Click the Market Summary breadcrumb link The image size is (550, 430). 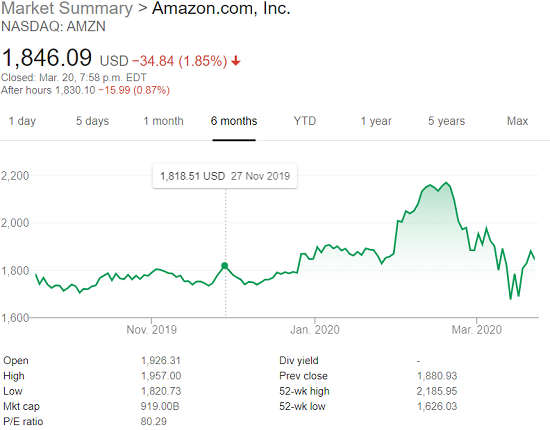[67, 8]
